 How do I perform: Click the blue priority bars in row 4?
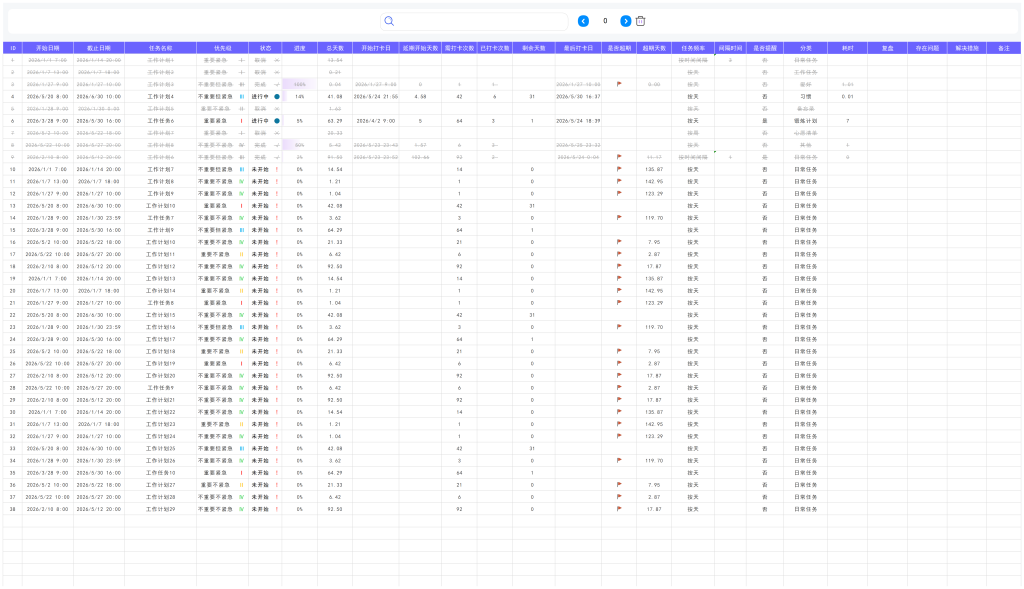click(x=242, y=97)
